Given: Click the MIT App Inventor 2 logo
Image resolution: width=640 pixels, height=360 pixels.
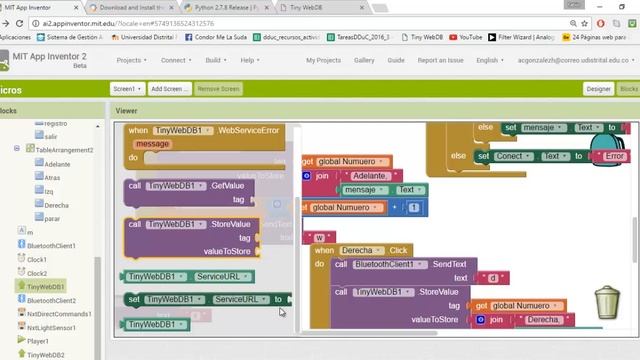Looking at the screenshot, I should tap(43, 60).
